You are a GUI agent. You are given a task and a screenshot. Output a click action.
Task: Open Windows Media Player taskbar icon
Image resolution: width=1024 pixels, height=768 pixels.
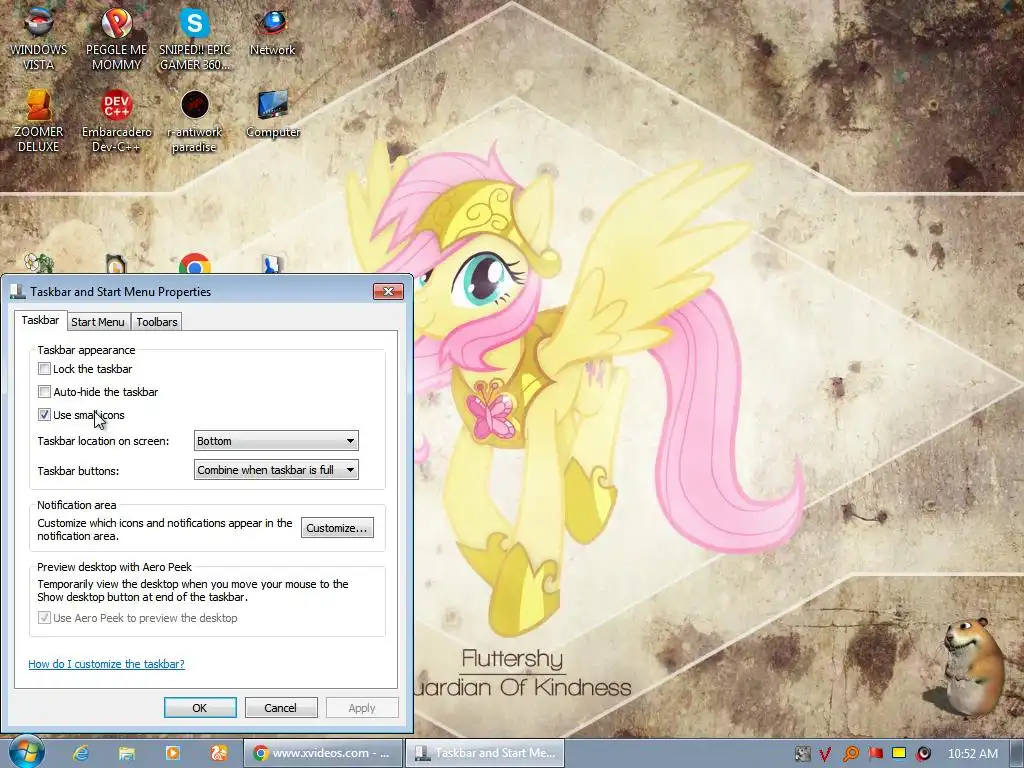coord(172,753)
